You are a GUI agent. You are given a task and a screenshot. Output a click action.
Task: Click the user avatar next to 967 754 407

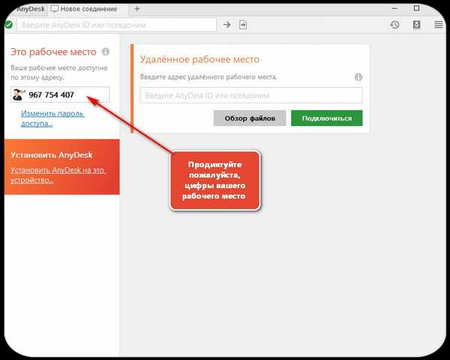pos(18,95)
